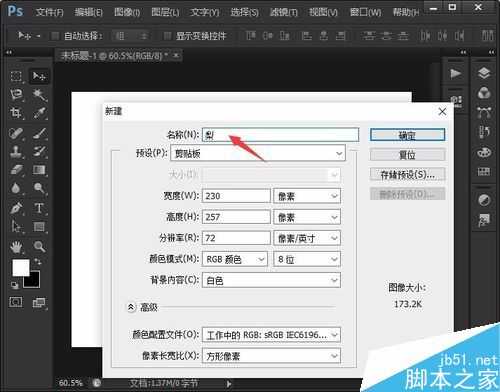Select the Path Selection tool
The image size is (500, 392).
pos(16,227)
